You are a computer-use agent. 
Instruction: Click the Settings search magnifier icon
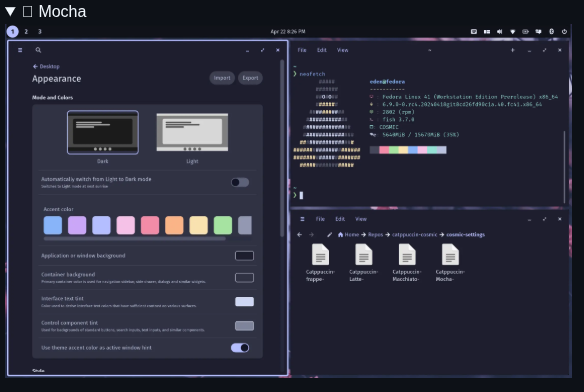(38, 50)
